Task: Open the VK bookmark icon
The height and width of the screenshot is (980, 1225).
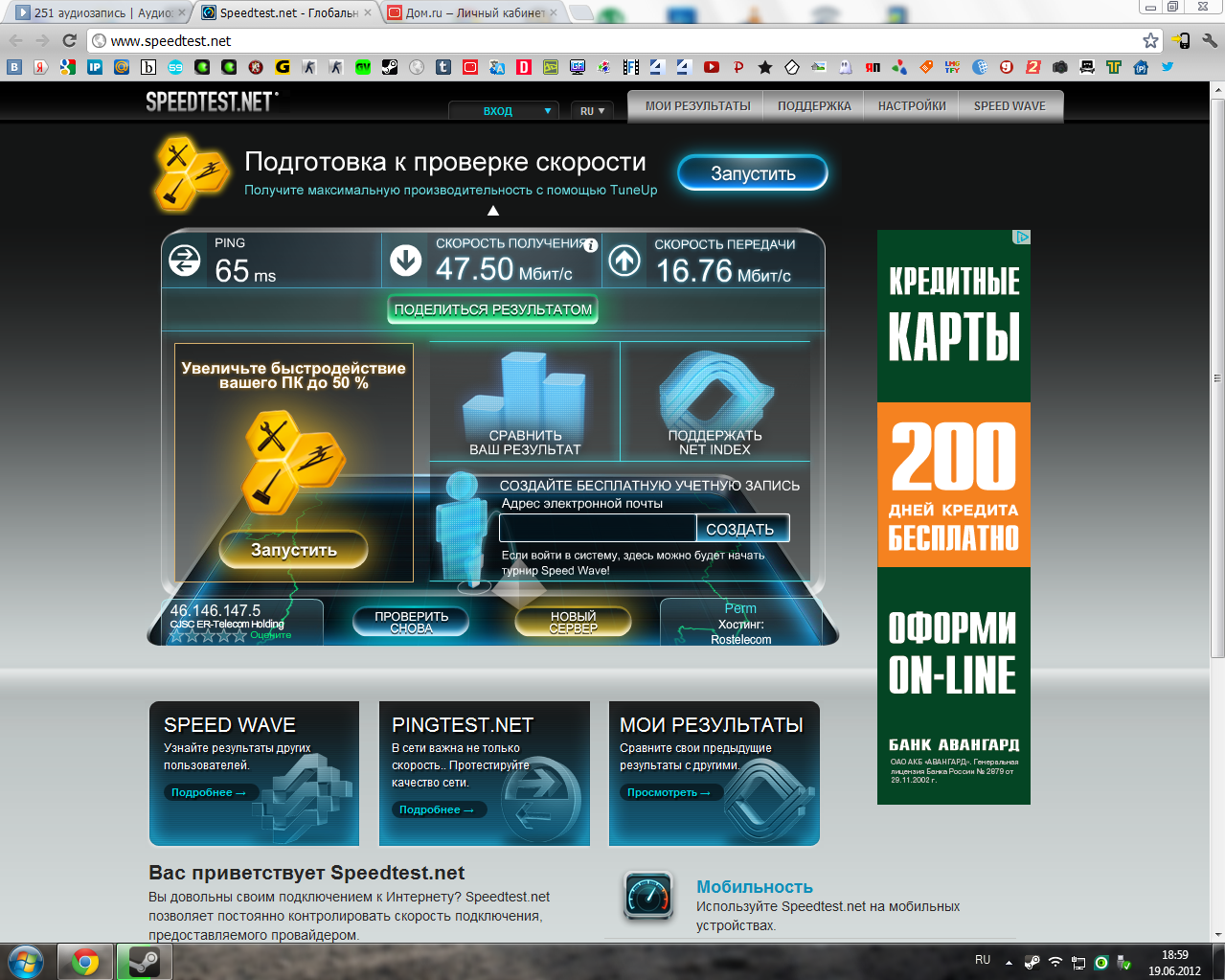Action: 13,67
